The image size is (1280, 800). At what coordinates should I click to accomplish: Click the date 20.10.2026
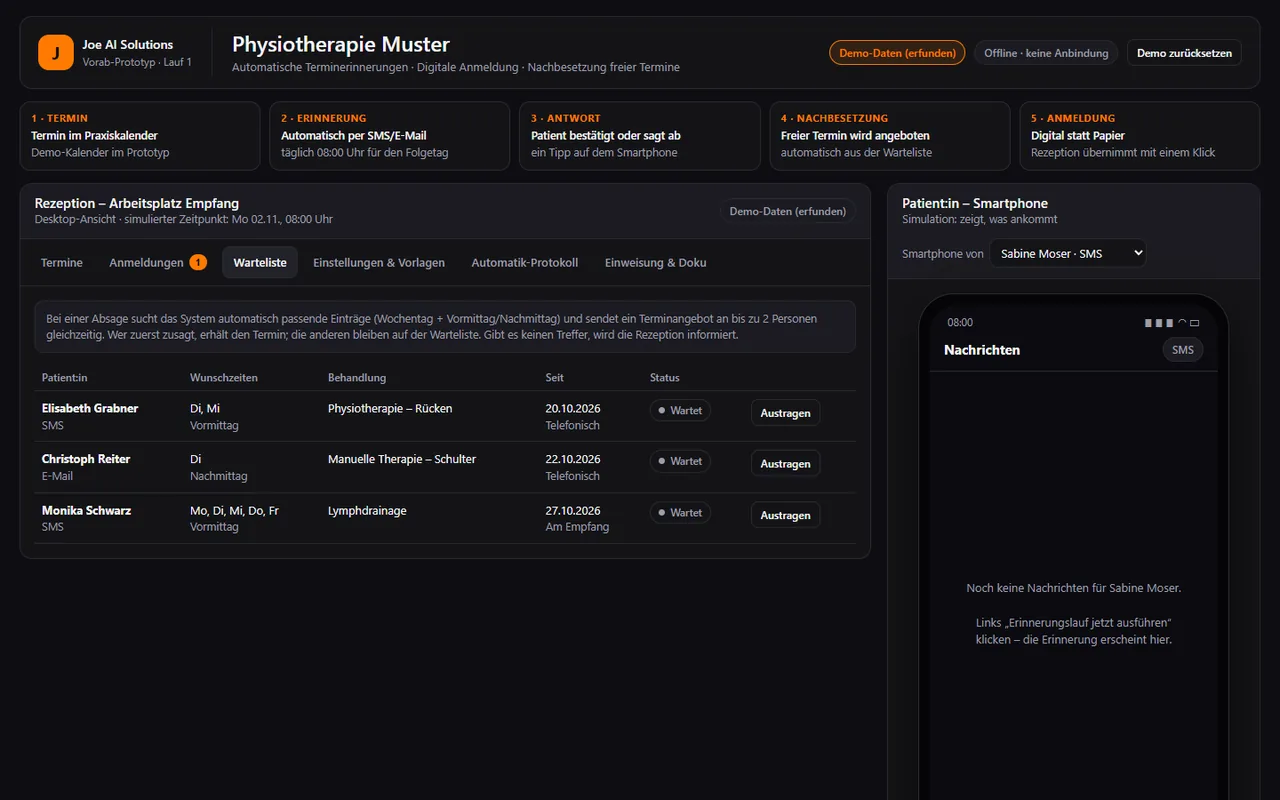tap(573, 408)
